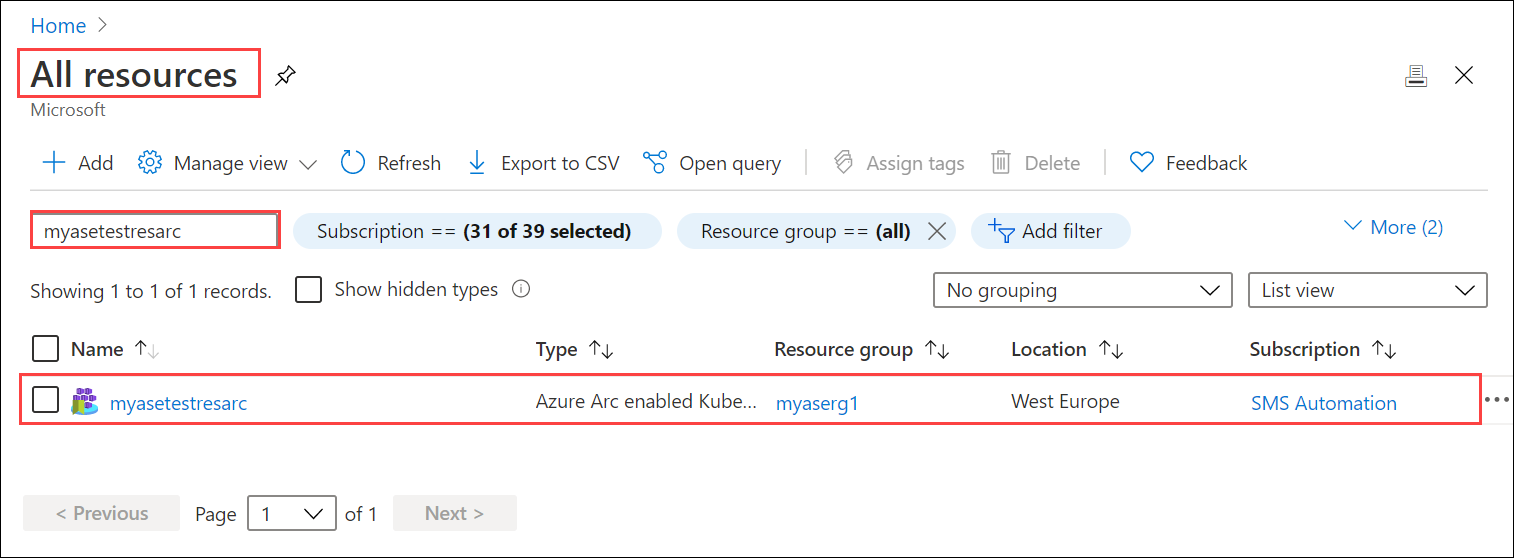
Task: Click the Azure Arc Kubernetes resource icon
Action: pos(85,402)
